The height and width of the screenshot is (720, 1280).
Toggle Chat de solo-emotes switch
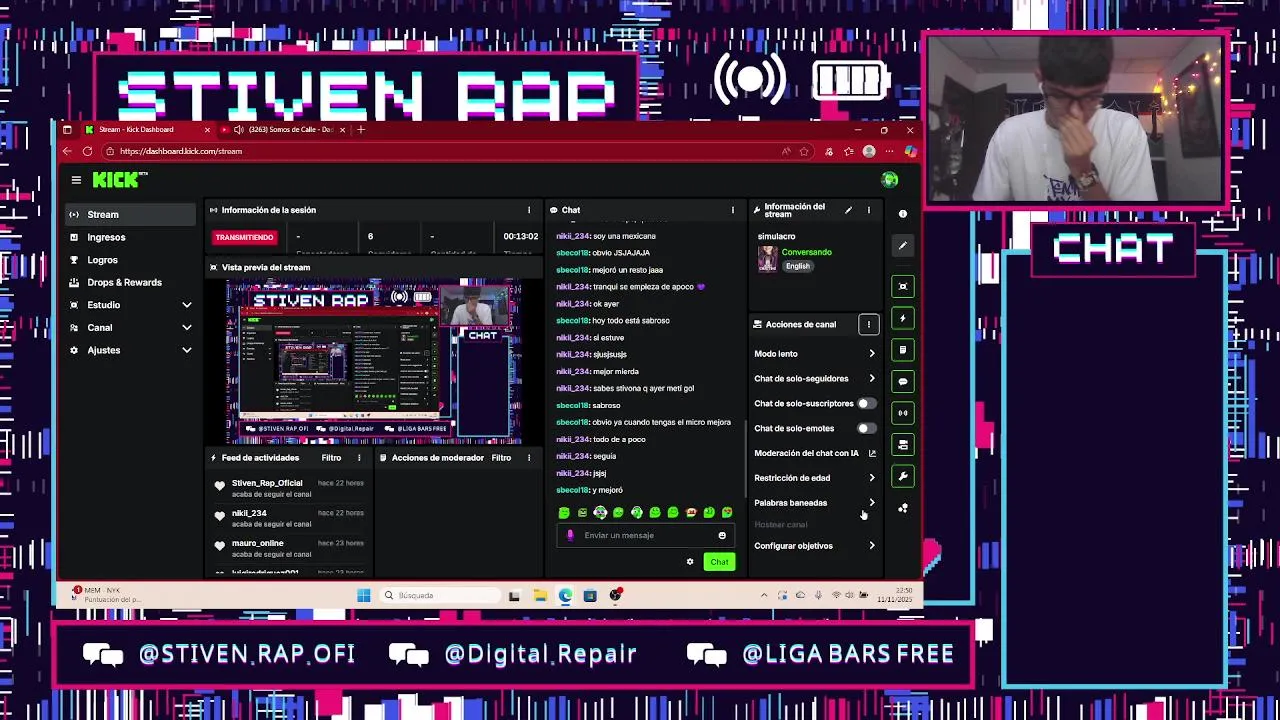click(866, 428)
